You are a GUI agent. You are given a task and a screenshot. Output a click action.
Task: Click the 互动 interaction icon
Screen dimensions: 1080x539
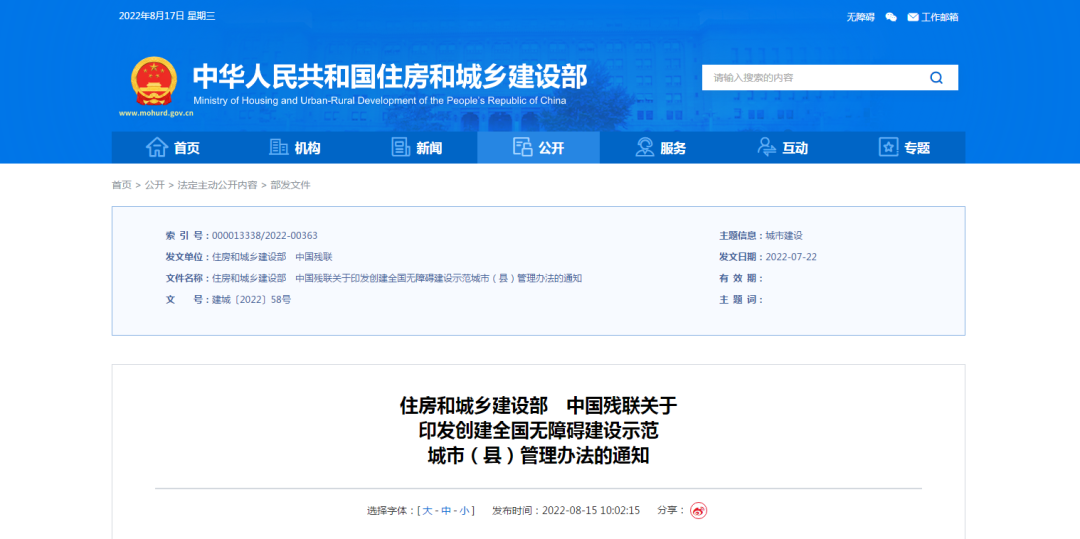767,148
